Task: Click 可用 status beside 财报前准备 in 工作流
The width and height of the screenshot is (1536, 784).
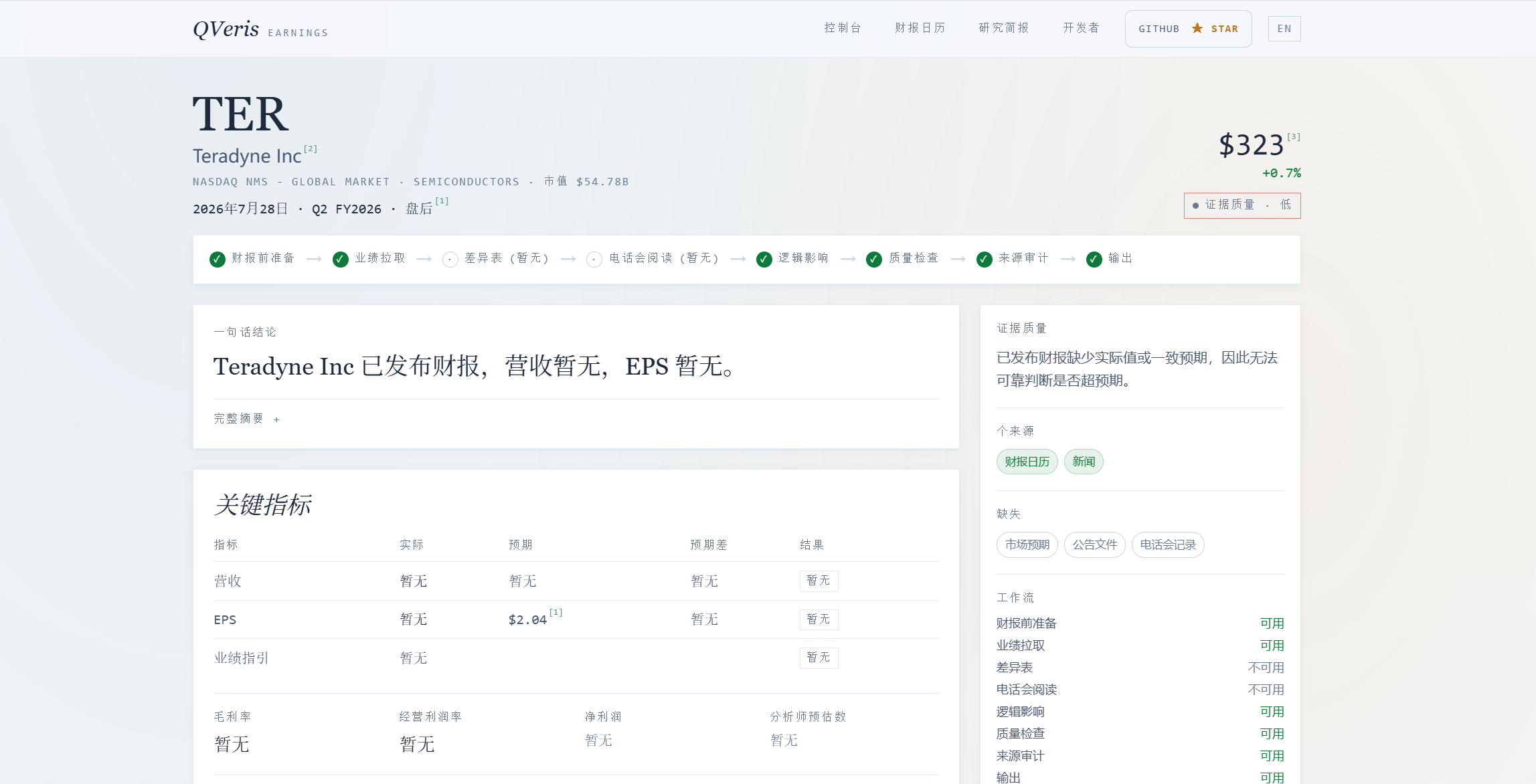Action: 1272,623
